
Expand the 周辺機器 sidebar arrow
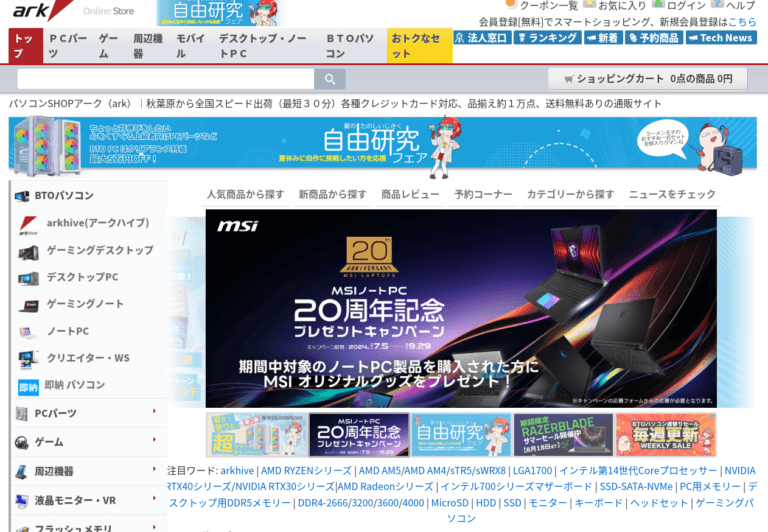(x=154, y=469)
